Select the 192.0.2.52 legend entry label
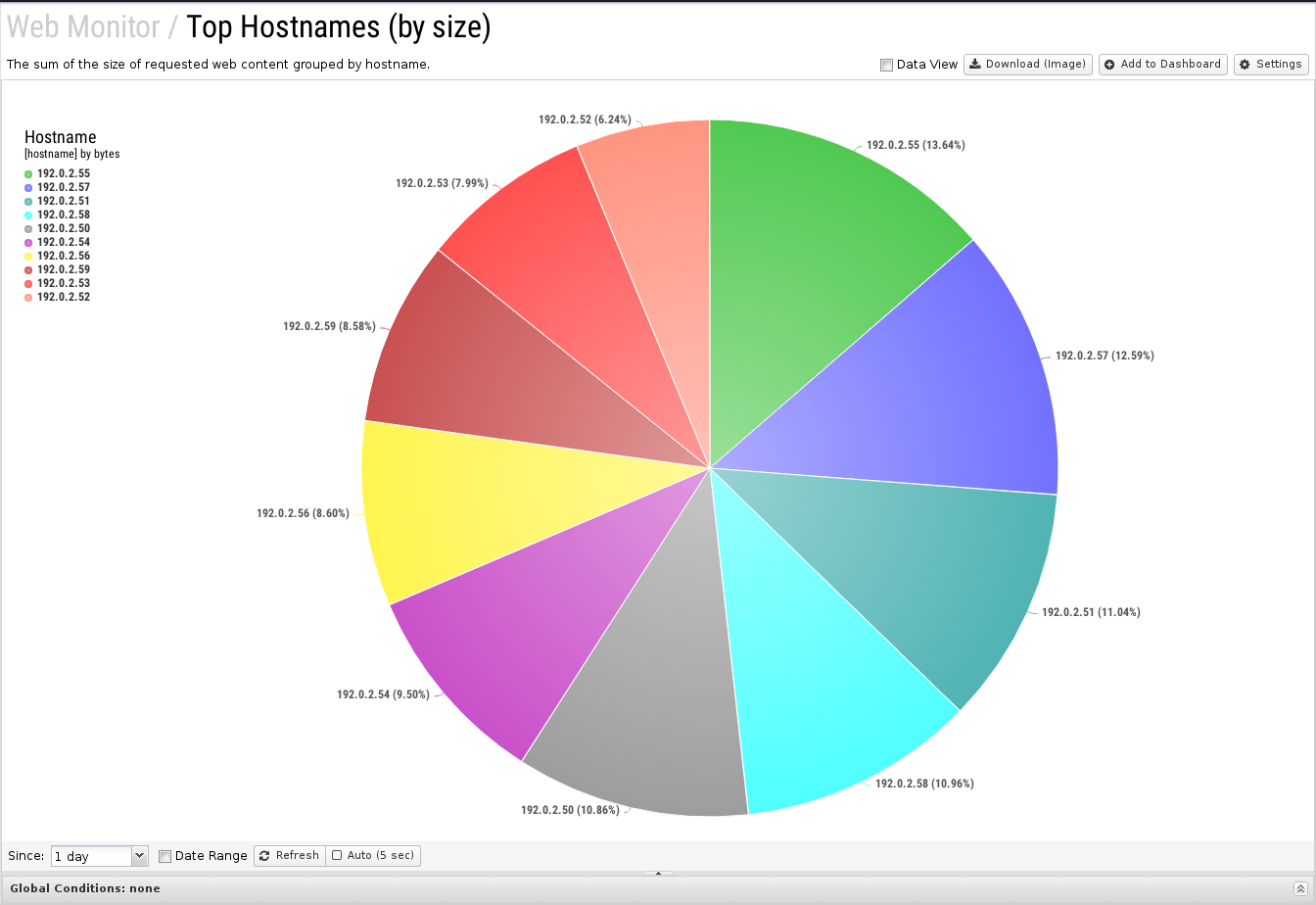 point(64,297)
